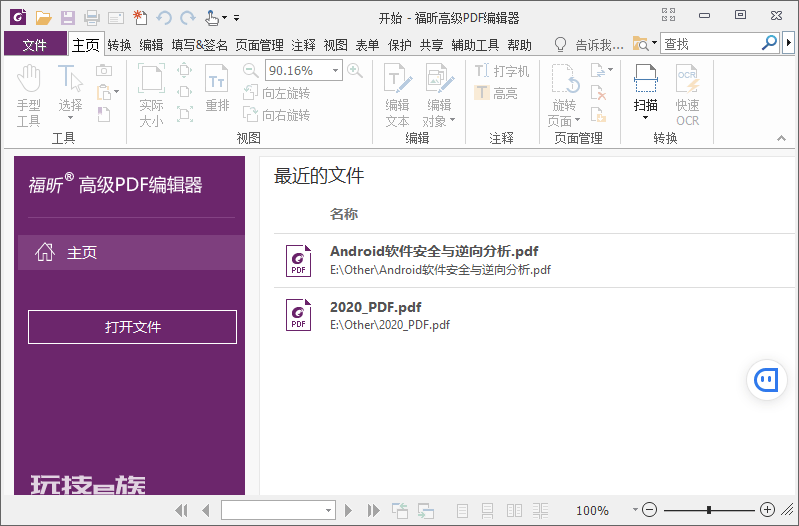The width and height of the screenshot is (799, 526).
Task: Click the 打开文件 button
Action: [x=132, y=327]
